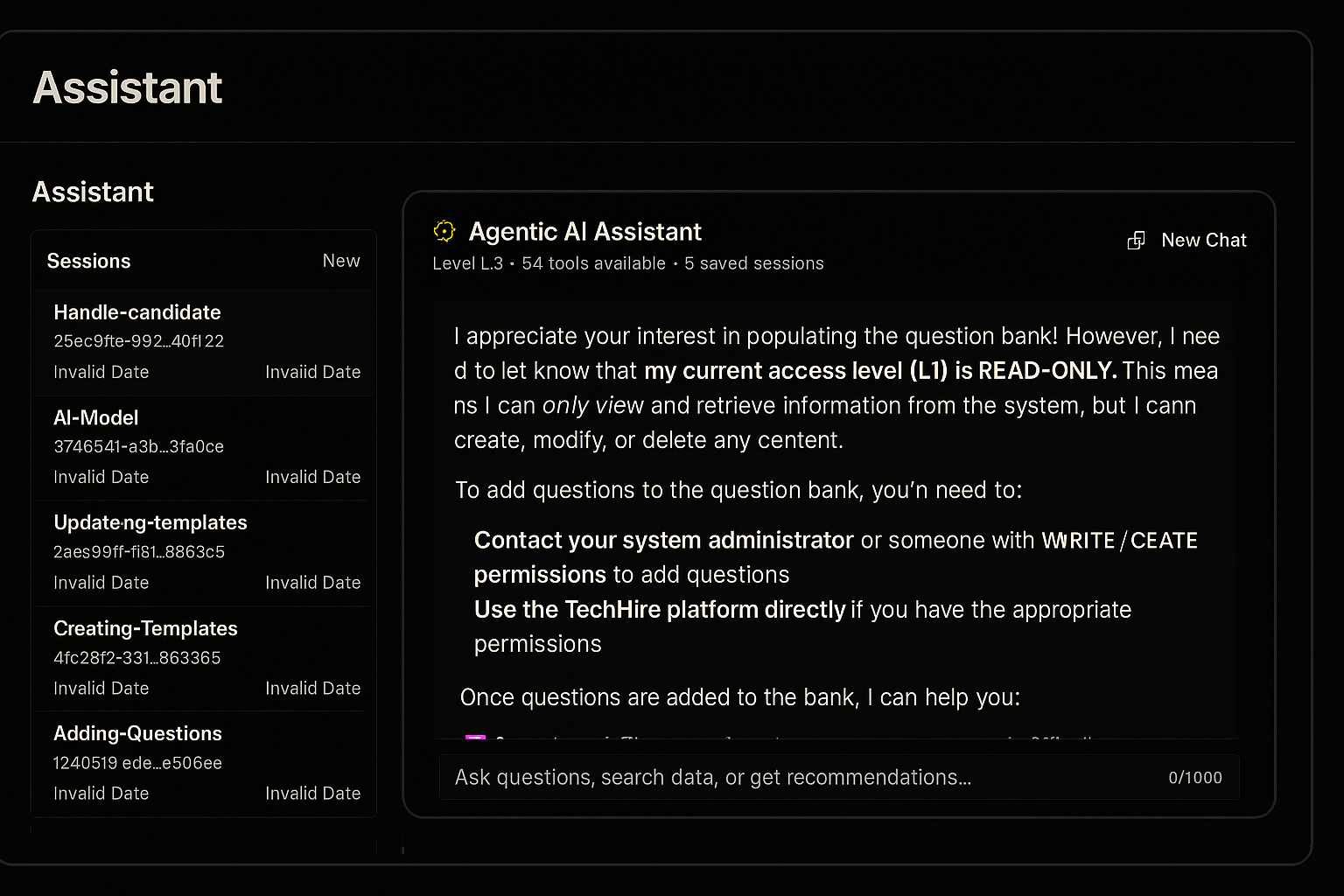Screen dimensions: 1344x896
Task: Click the yellow Agentic AI Assistant icon
Action: [x=444, y=231]
